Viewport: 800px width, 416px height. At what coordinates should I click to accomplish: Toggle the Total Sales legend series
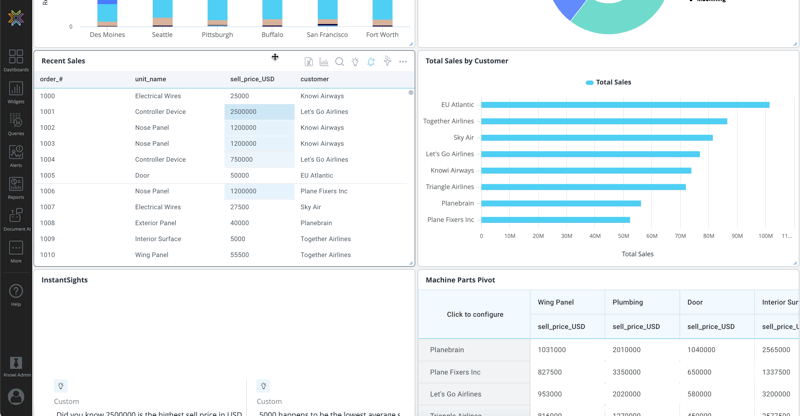(x=608, y=82)
